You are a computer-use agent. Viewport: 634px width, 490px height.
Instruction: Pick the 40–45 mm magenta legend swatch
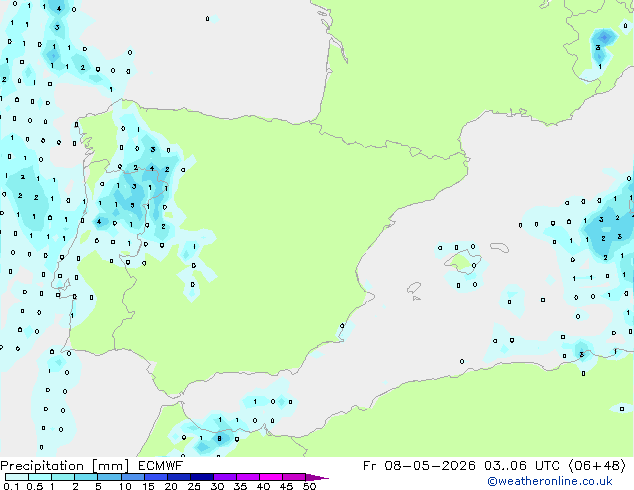point(271,477)
